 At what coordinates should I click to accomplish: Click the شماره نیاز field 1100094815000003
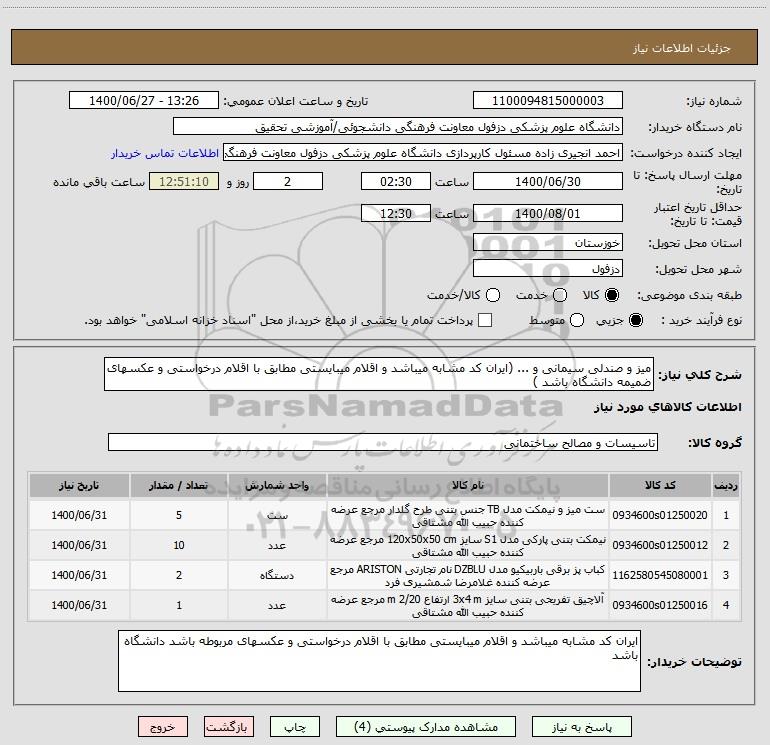[548, 101]
